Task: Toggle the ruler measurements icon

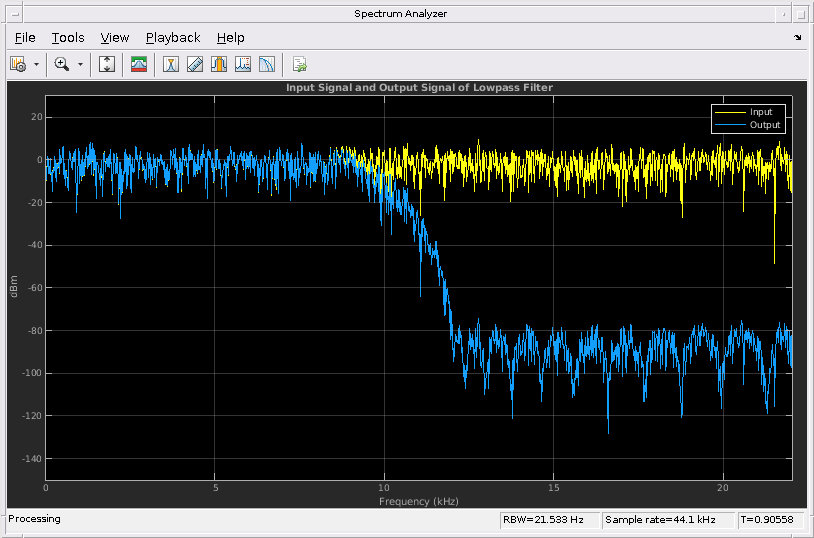Action: (x=195, y=64)
